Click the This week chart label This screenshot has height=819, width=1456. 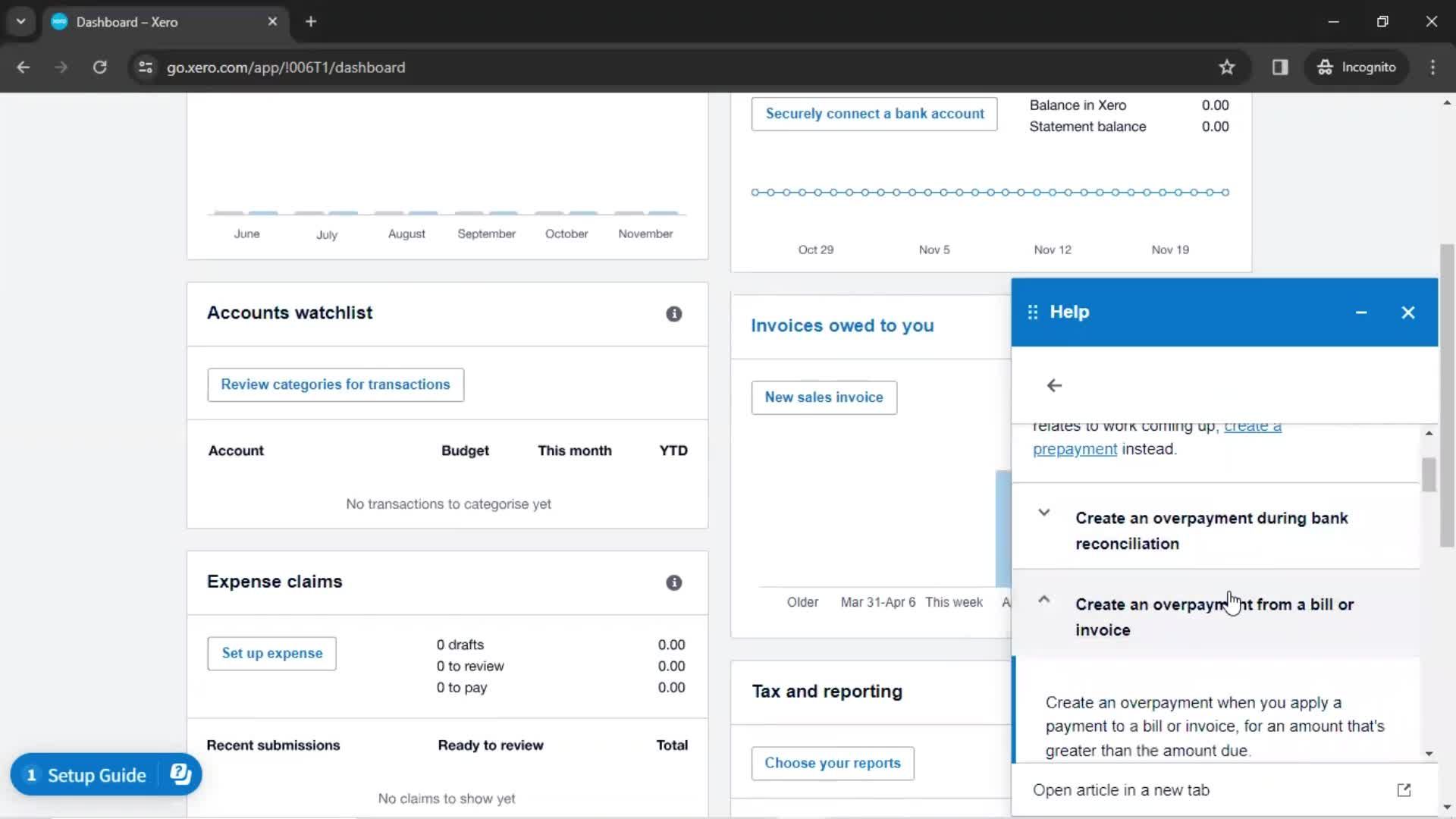(953, 602)
